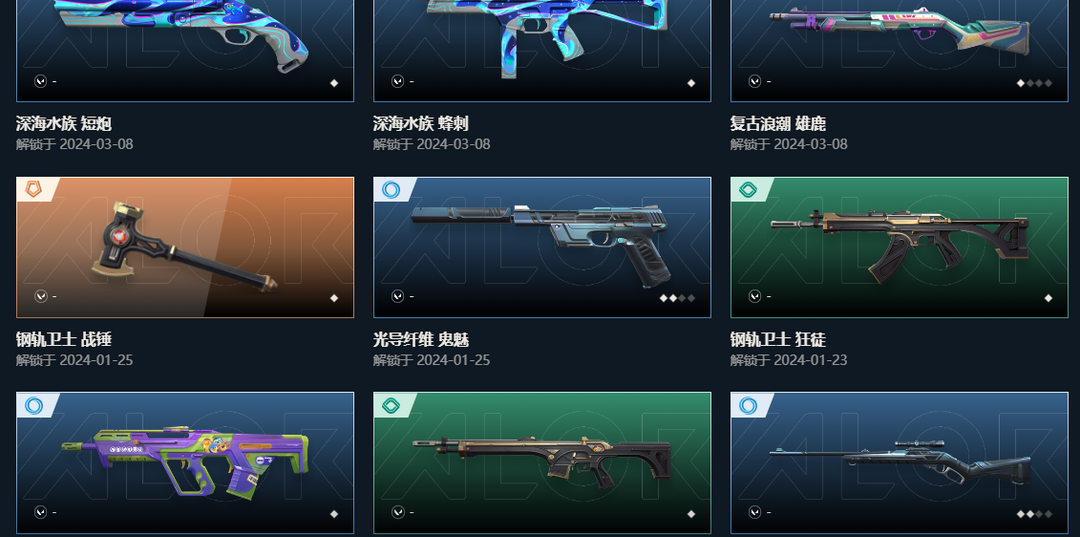Open the 钢轨卫士 狂徒 rifle skin thumbnail
The height and width of the screenshot is (537, 1080).
[x=900, y=248]
